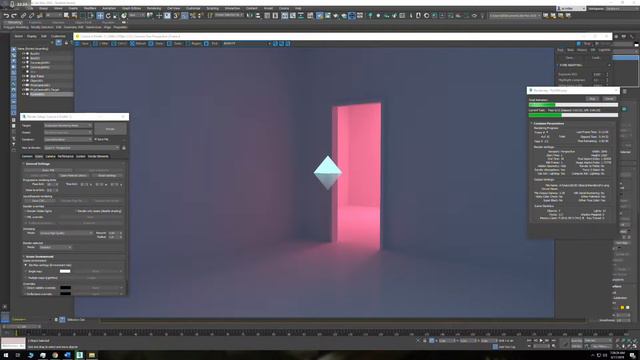Select Multiple maps (LightMix) radio option
Viewport: 640px width, 360px height.
pos(25,278)
